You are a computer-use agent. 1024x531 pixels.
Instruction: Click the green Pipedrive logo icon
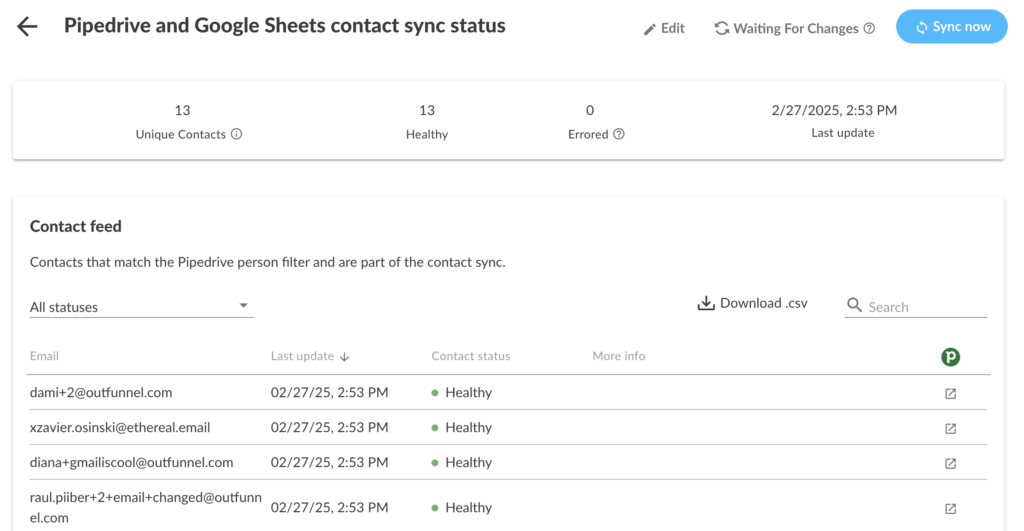(950, 356)
